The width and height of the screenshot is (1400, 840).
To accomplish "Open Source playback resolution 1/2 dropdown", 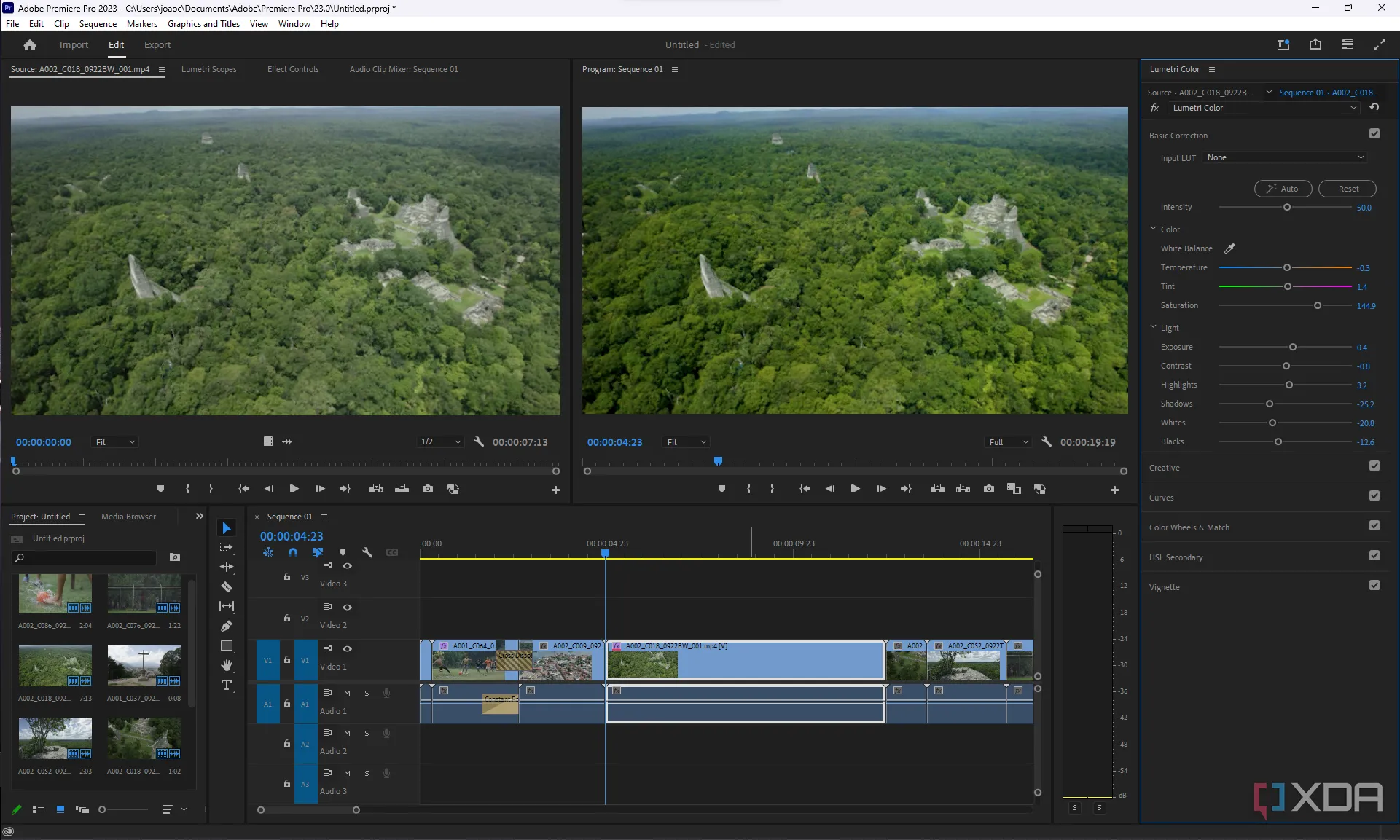I will pyautogui.click(x=441, y=442).
